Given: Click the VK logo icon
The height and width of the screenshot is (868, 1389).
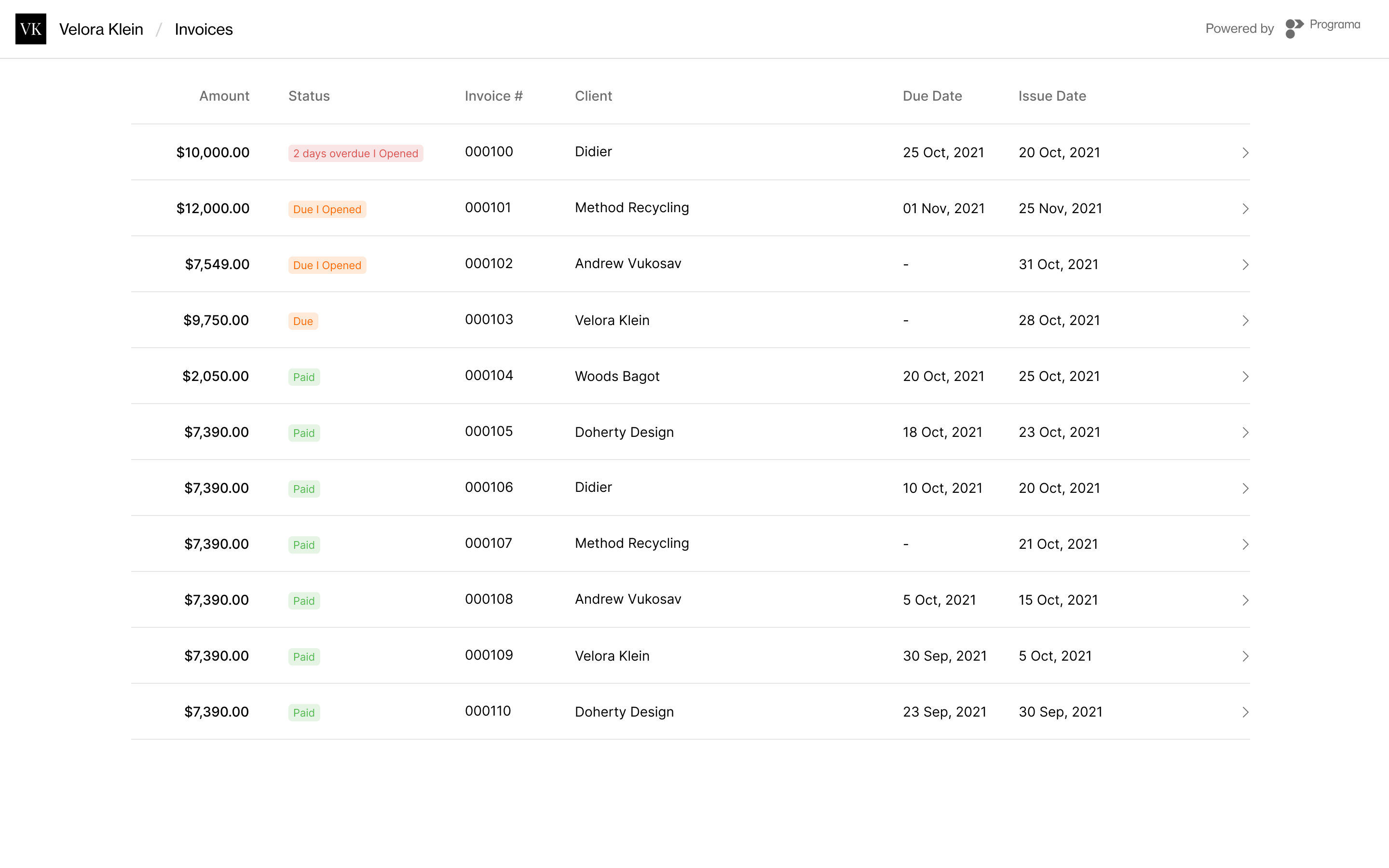Looking at the screenshot, I should click(x=30, y=29).
